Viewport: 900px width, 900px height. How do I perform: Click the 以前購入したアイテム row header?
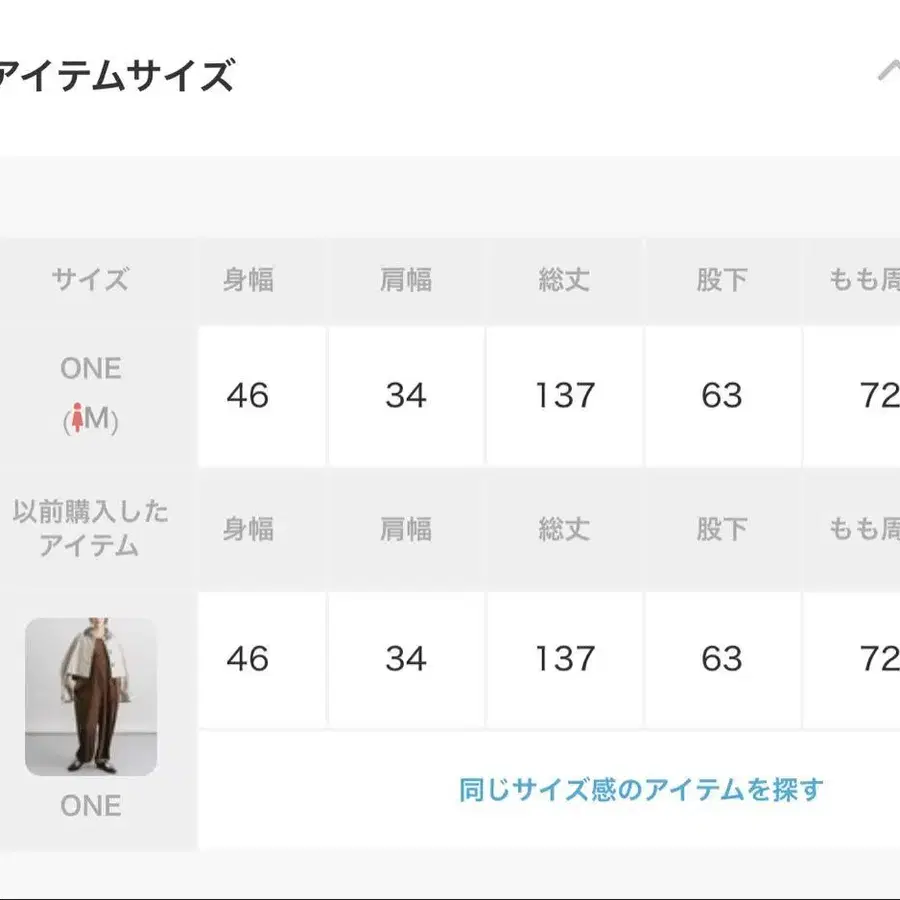tap(91, 529)
